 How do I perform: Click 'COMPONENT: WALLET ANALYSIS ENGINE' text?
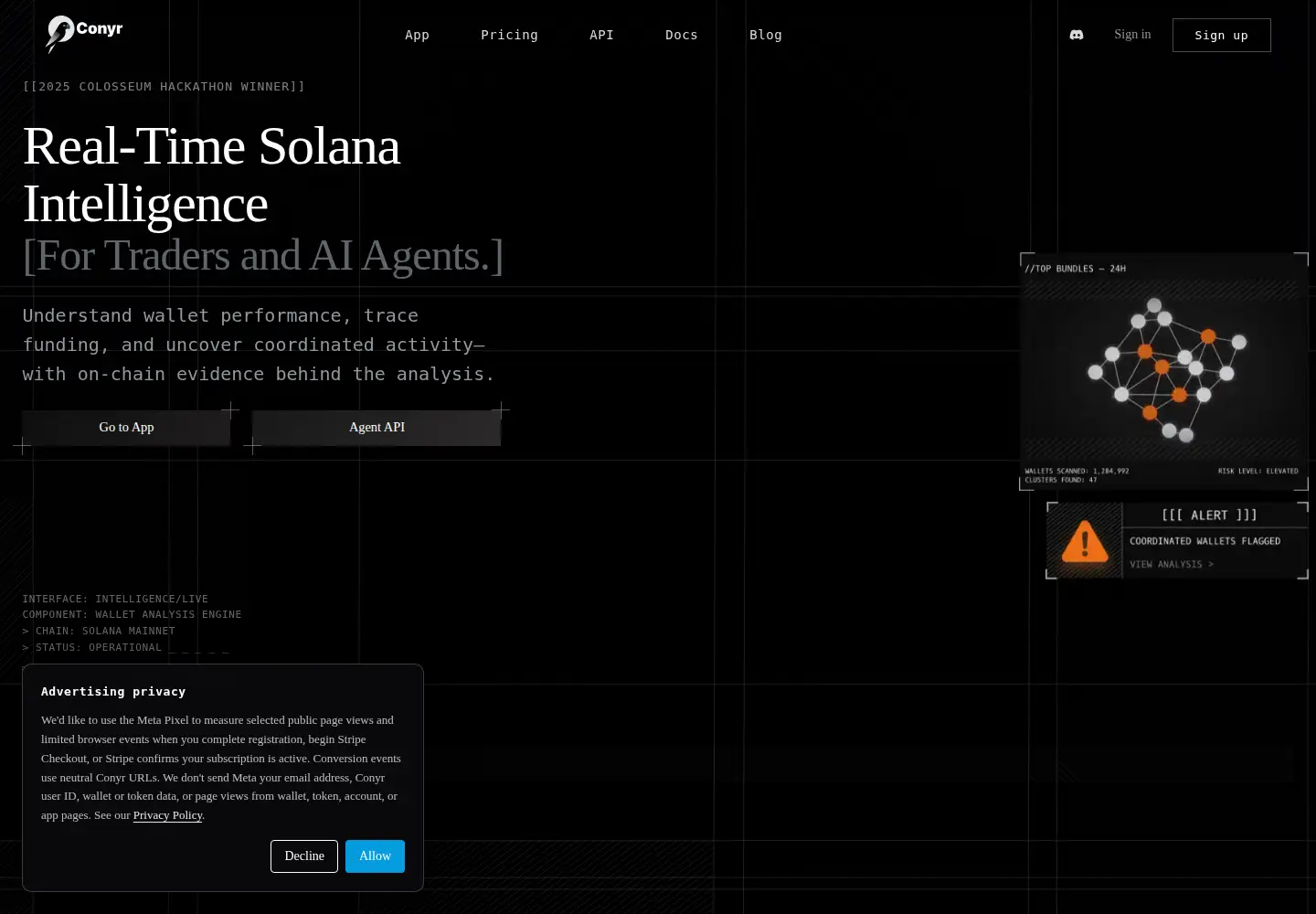click(132, 615)
